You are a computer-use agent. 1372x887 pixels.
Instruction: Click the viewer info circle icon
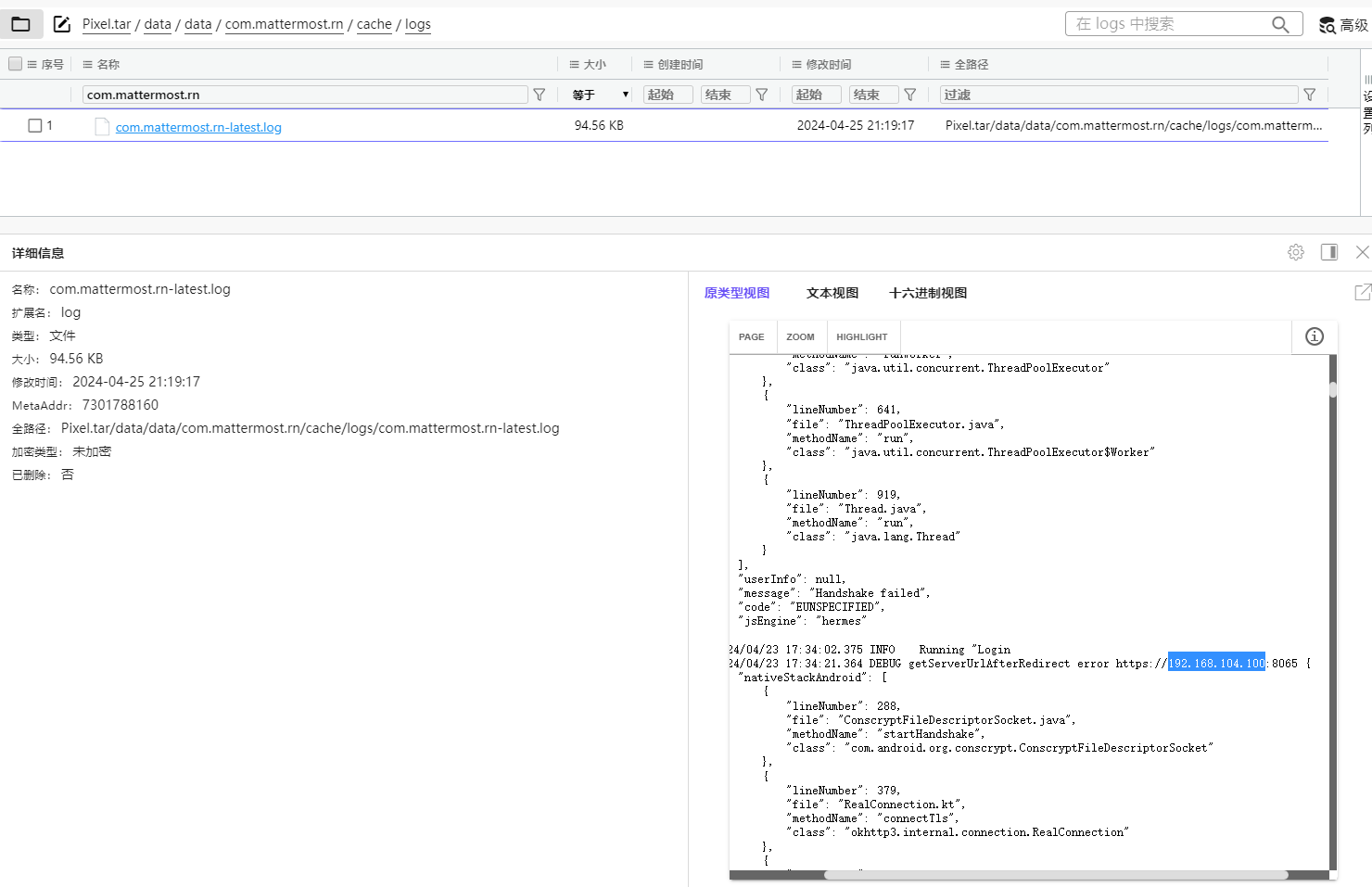(1315, 336)
